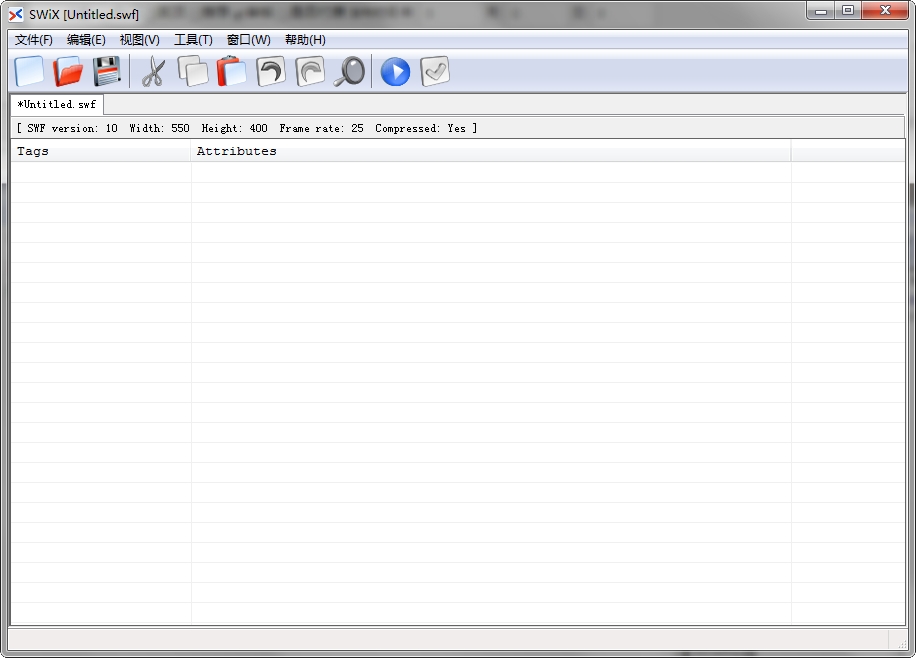Click the checkmark validate icon
Screen dimensions: 916x658
[x=435, y=71]
